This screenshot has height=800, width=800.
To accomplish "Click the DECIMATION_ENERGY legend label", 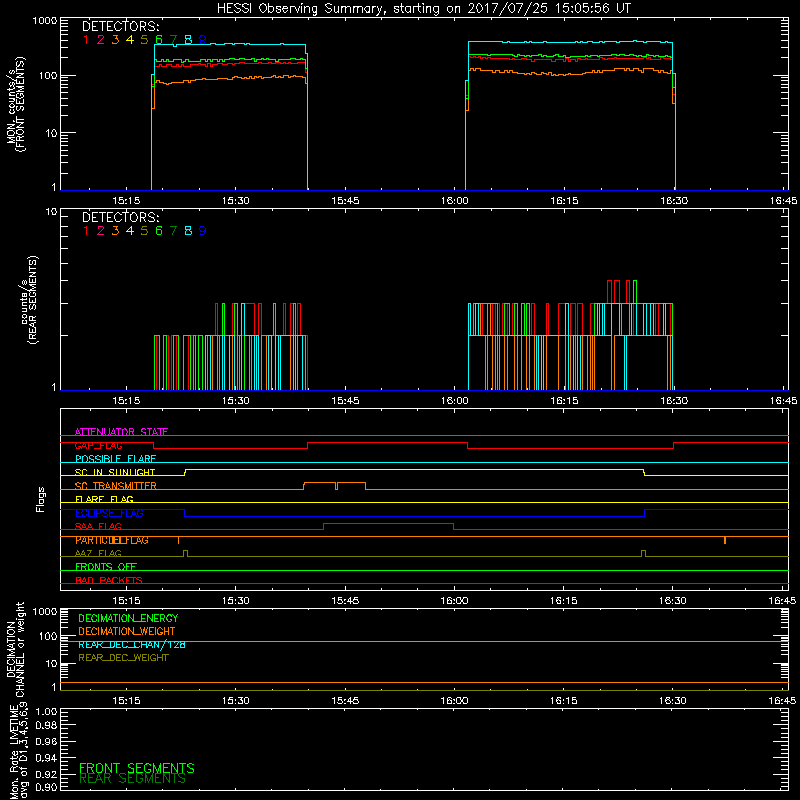I will pos(128,618).
